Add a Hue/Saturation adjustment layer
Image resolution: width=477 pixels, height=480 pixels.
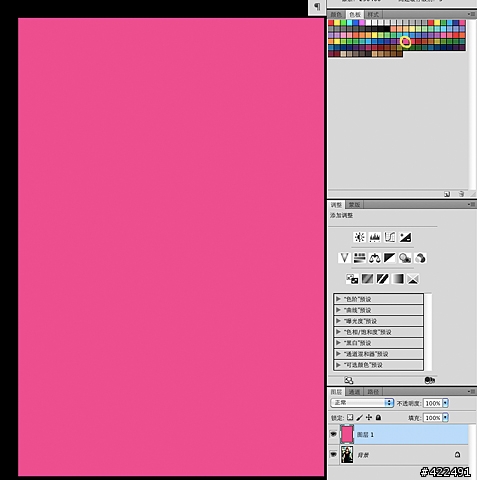pos(359,258)
